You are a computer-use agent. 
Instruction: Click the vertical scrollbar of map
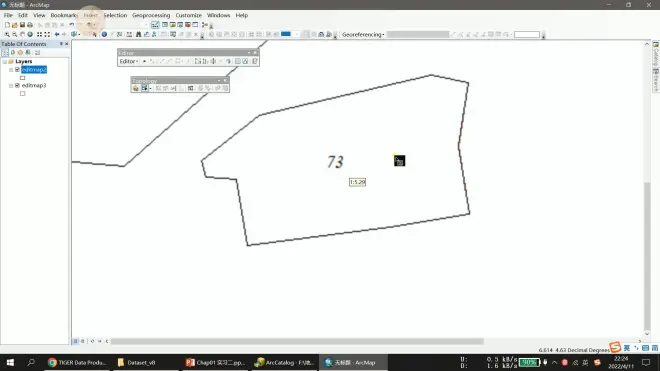(647, 256)
